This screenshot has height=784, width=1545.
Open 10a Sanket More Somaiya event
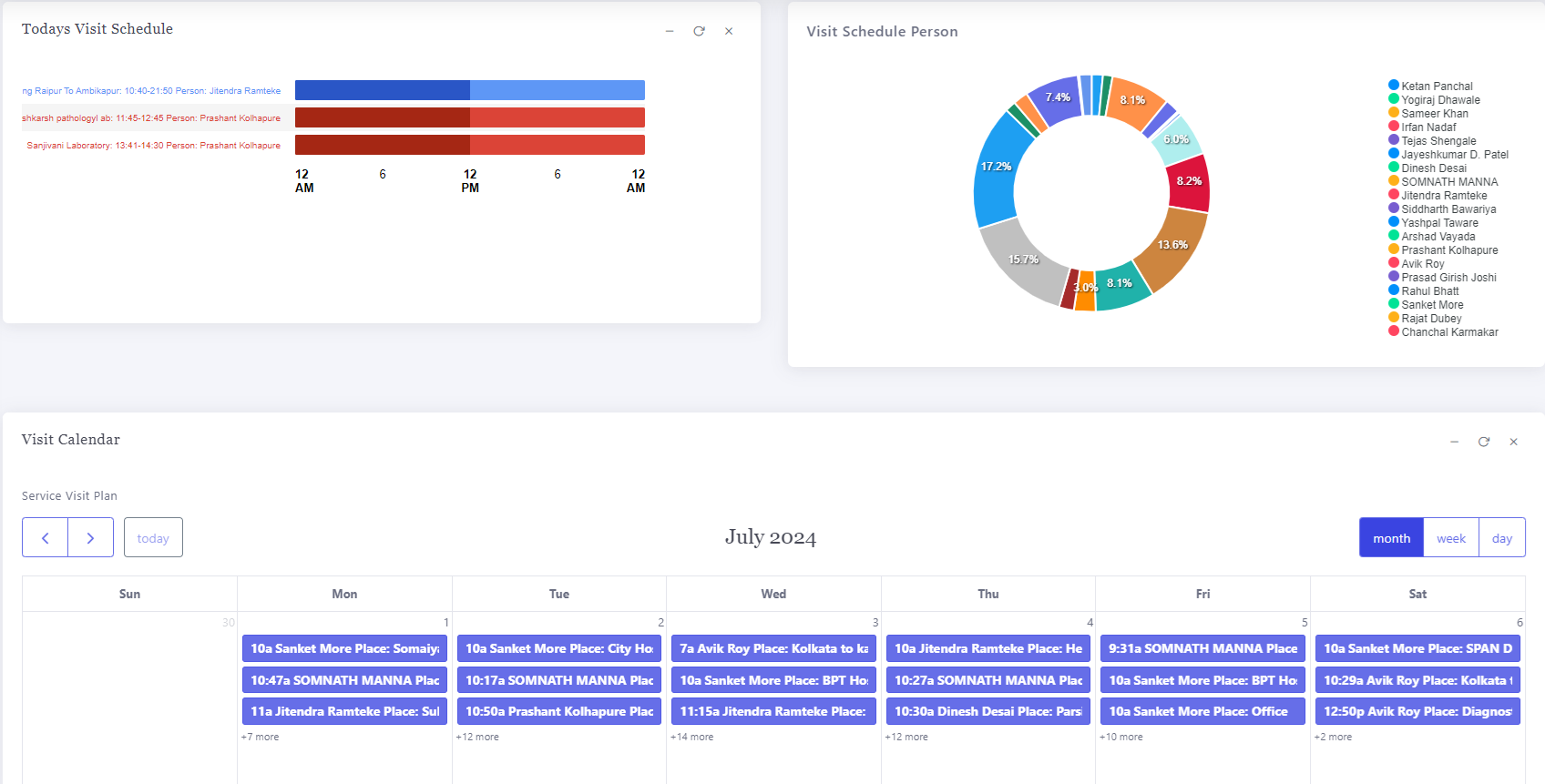(344, 648)
